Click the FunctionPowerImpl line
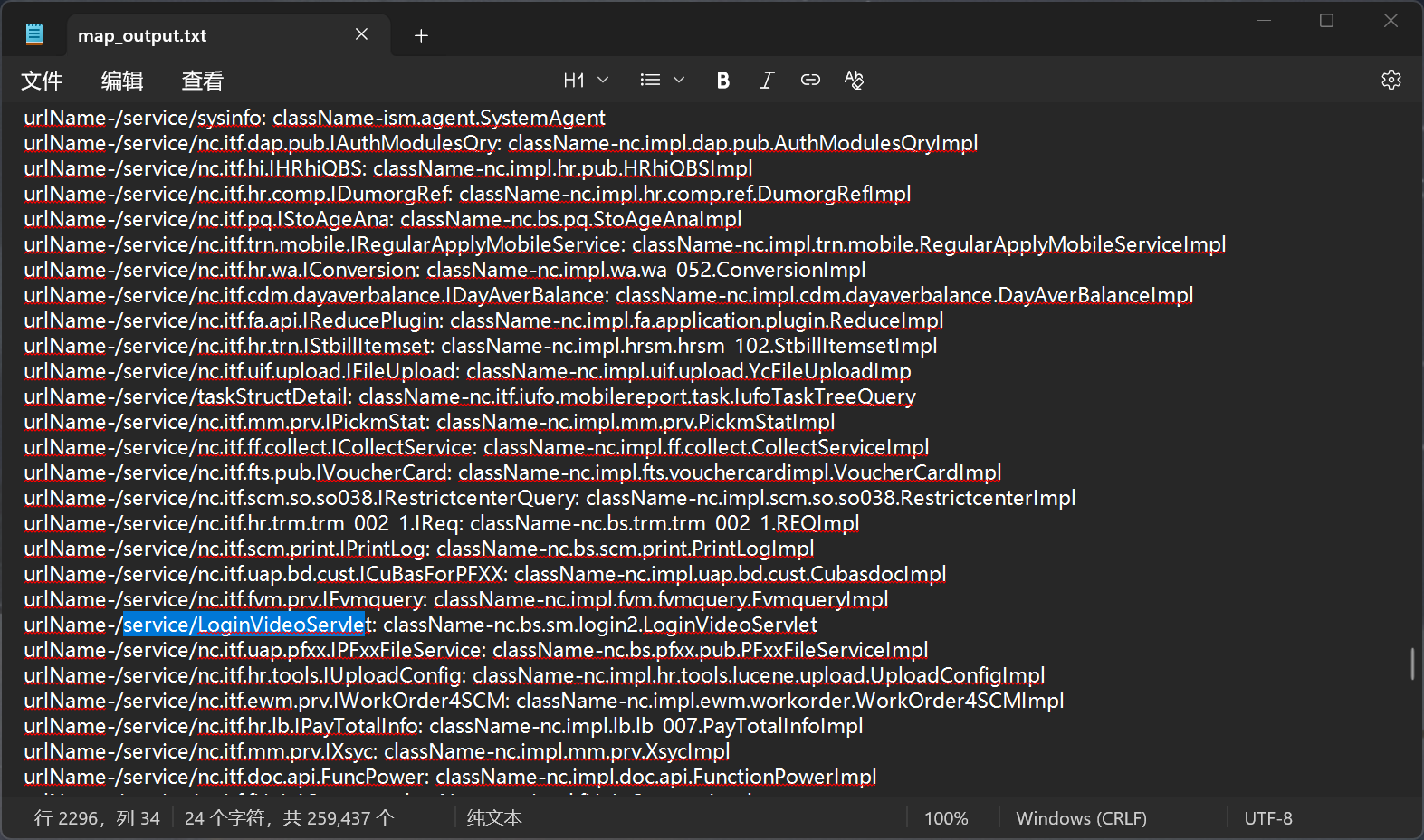The height and width of the screenshot is (840, 1424). (450, 777)
